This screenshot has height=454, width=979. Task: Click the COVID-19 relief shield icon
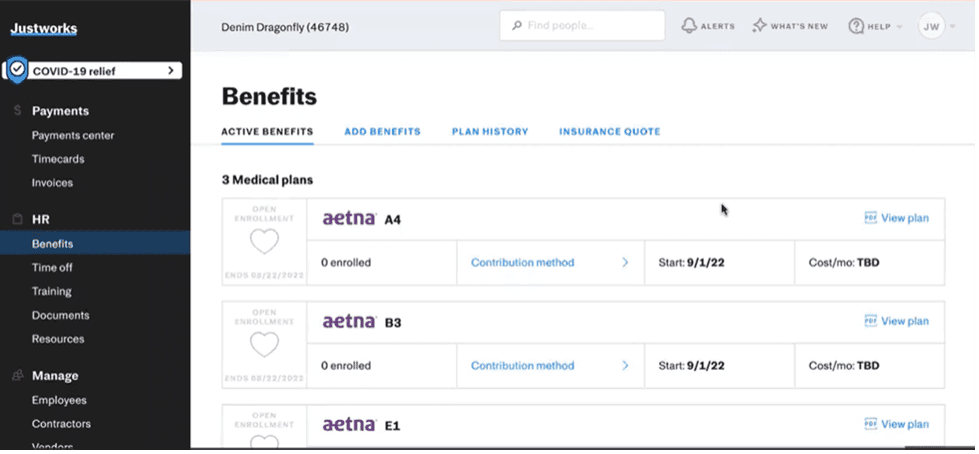(16, 70)
